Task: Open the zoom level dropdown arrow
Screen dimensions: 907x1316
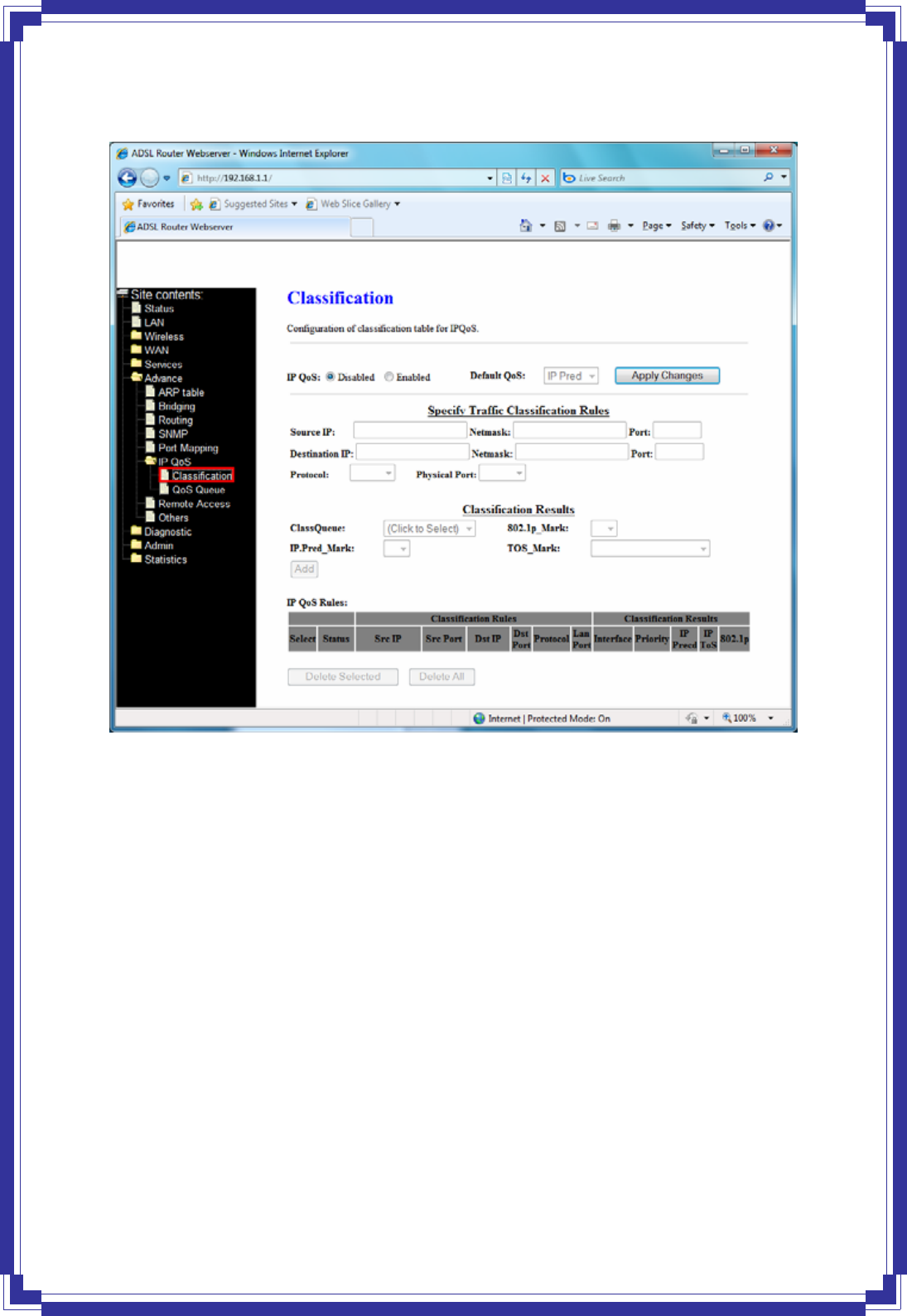Action: pyautogui.click(x=770, y=718)
